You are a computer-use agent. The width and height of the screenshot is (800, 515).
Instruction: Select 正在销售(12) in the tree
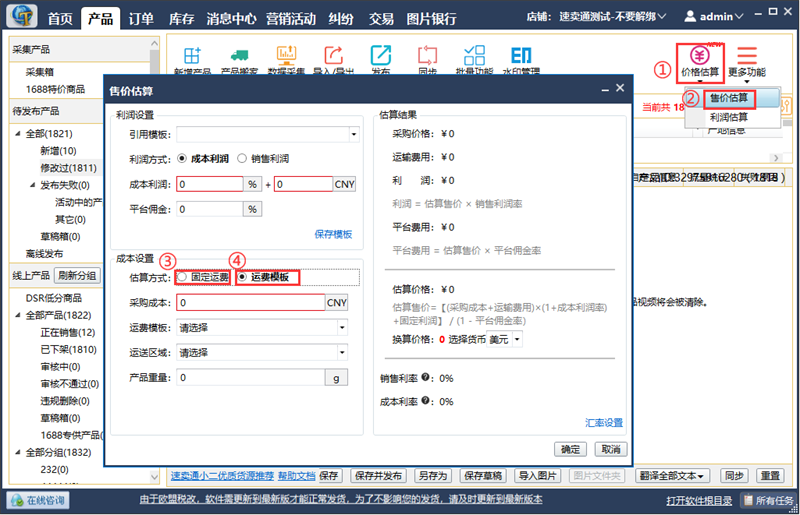pyautogui.click(x=68, y=332)
